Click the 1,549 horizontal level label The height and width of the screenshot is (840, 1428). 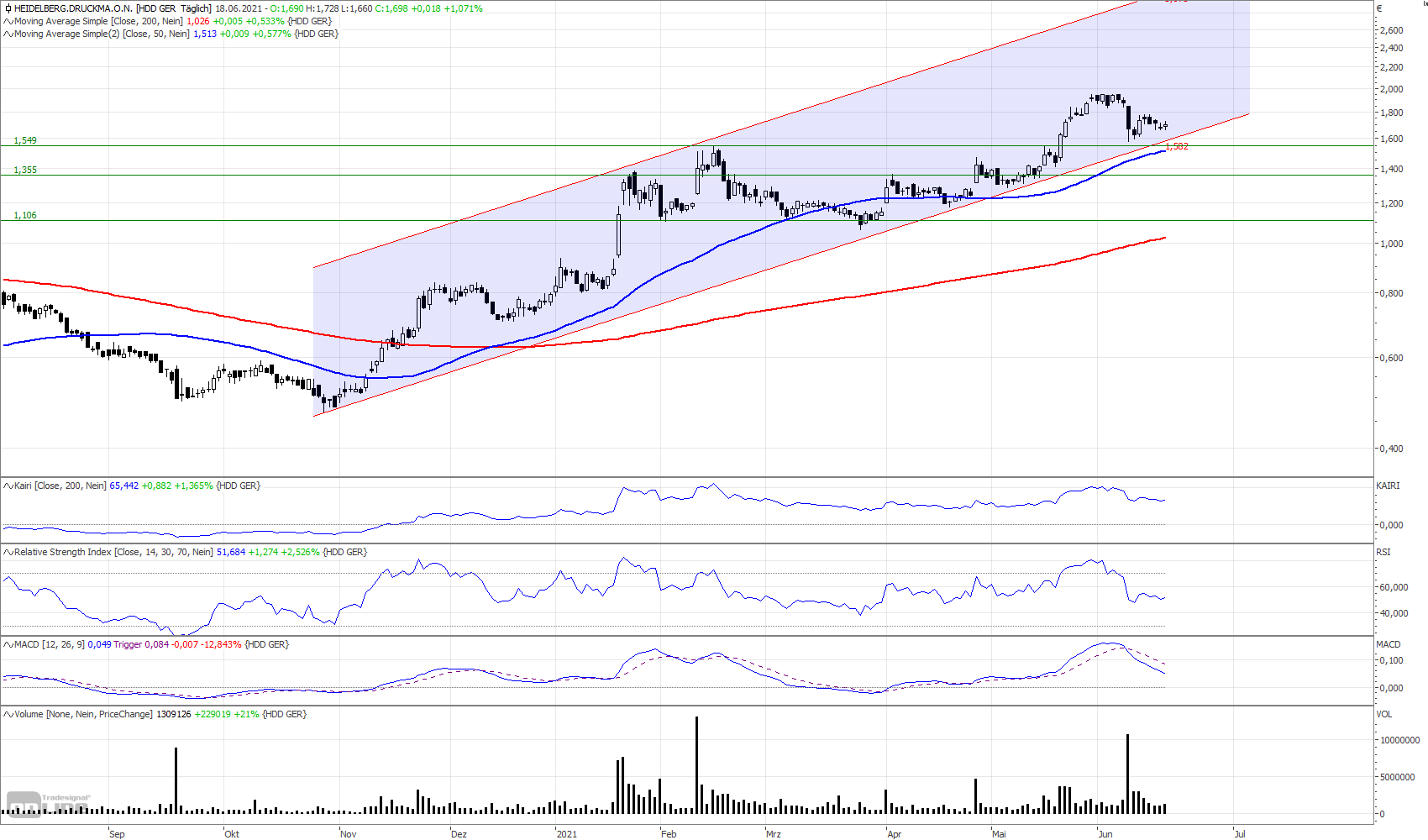[25, 140]
